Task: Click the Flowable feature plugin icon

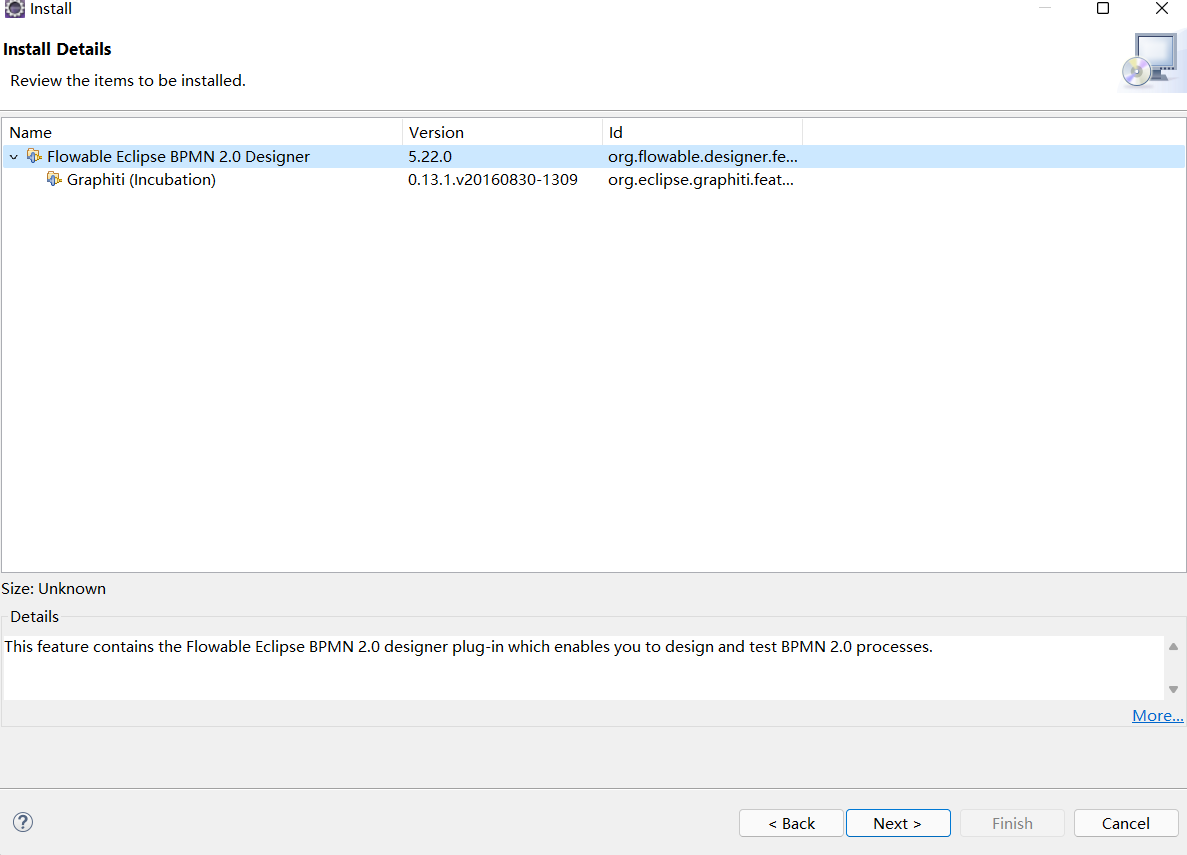Action: [35, 156]
